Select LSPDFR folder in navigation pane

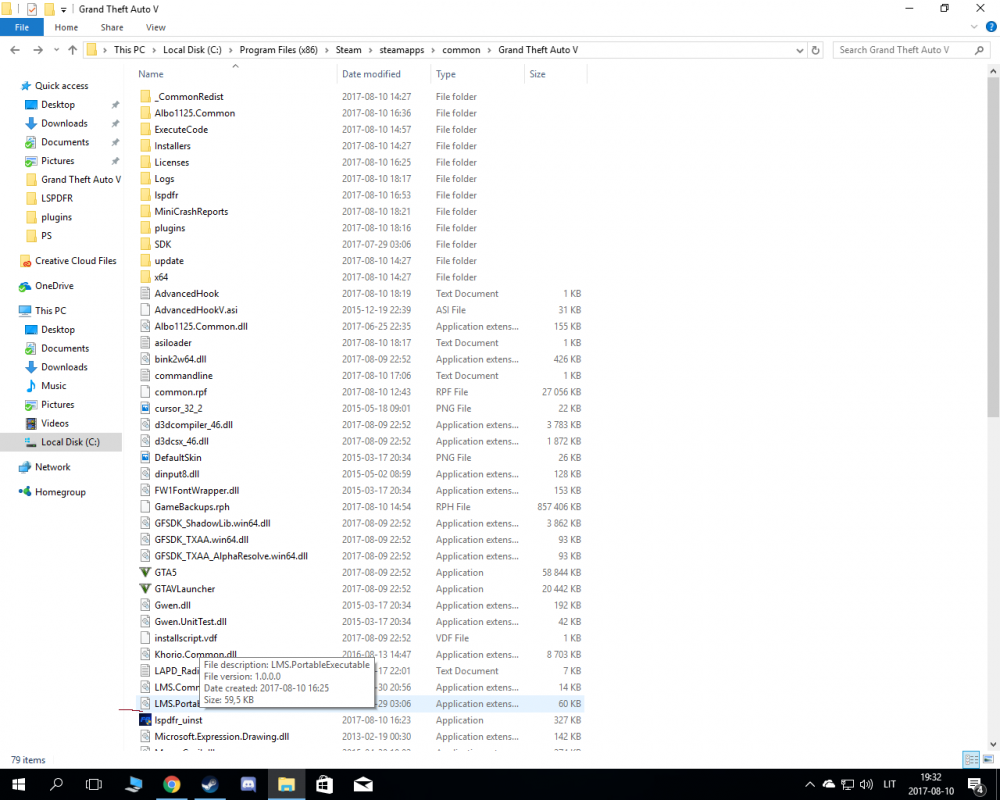[57, 198]
